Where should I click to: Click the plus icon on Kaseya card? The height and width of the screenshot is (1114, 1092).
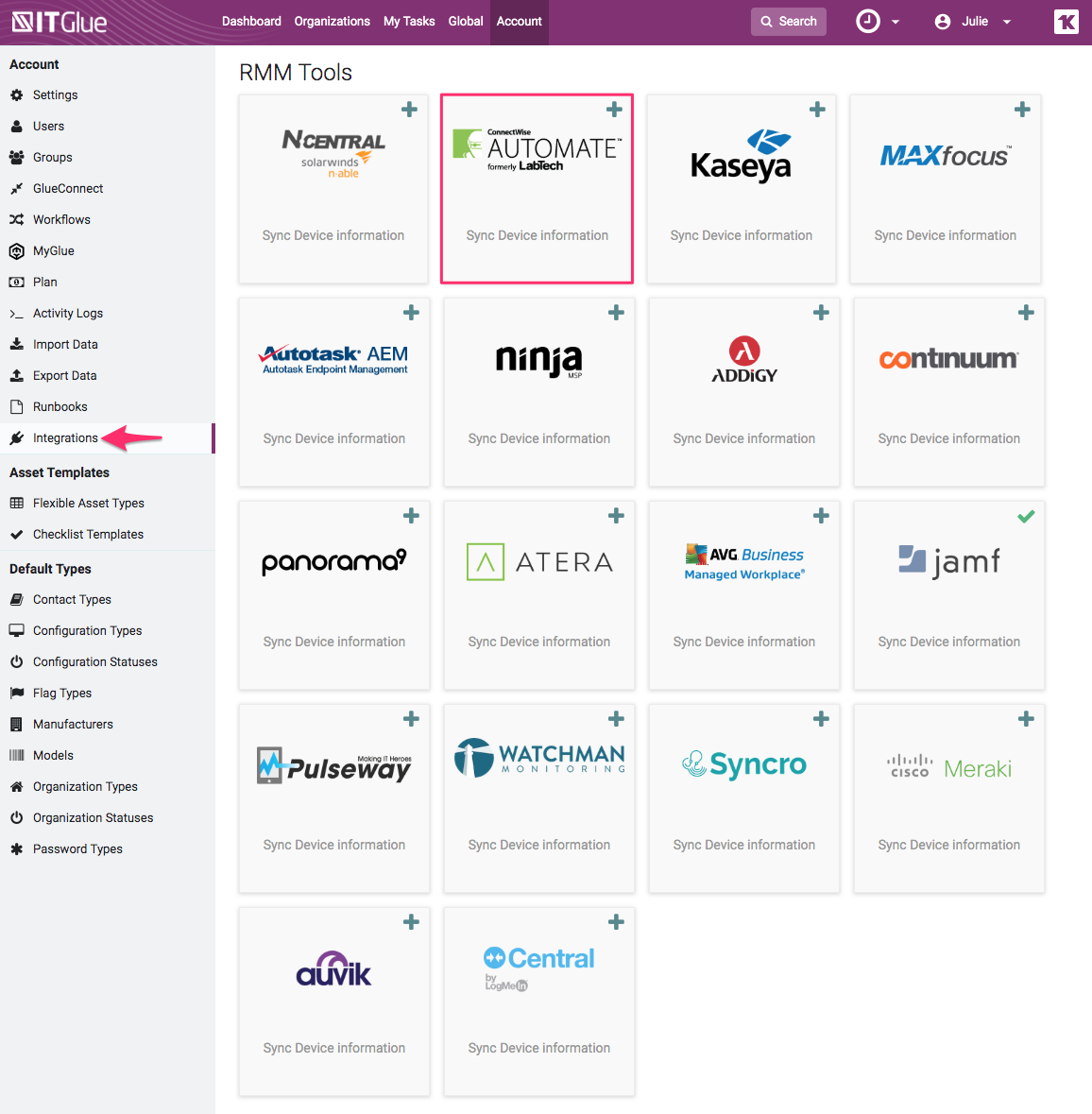(x=818, y=110)
